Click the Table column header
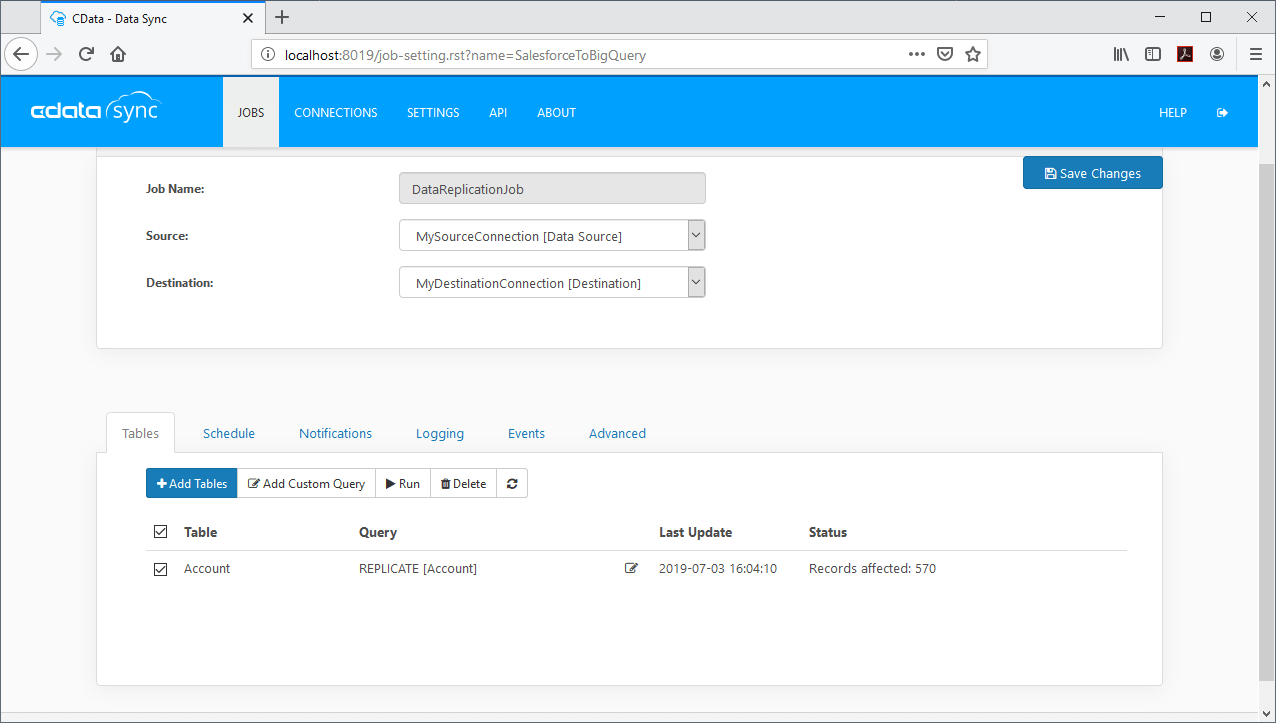 click(x=201, y=532)
